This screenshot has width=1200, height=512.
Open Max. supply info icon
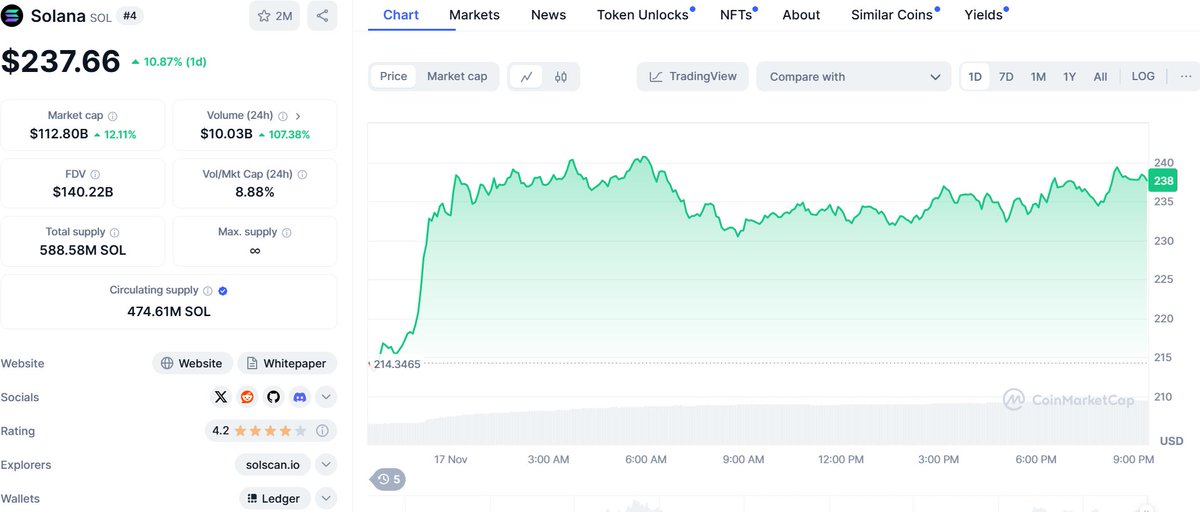tap(286, 232)
